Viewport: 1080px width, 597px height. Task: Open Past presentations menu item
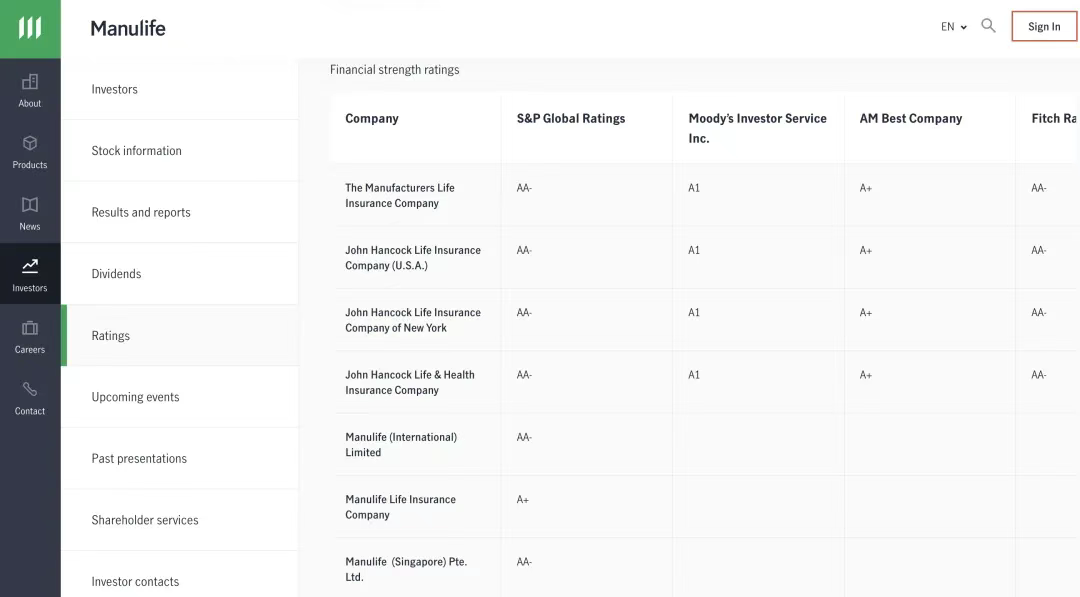(x=180, y=458)
